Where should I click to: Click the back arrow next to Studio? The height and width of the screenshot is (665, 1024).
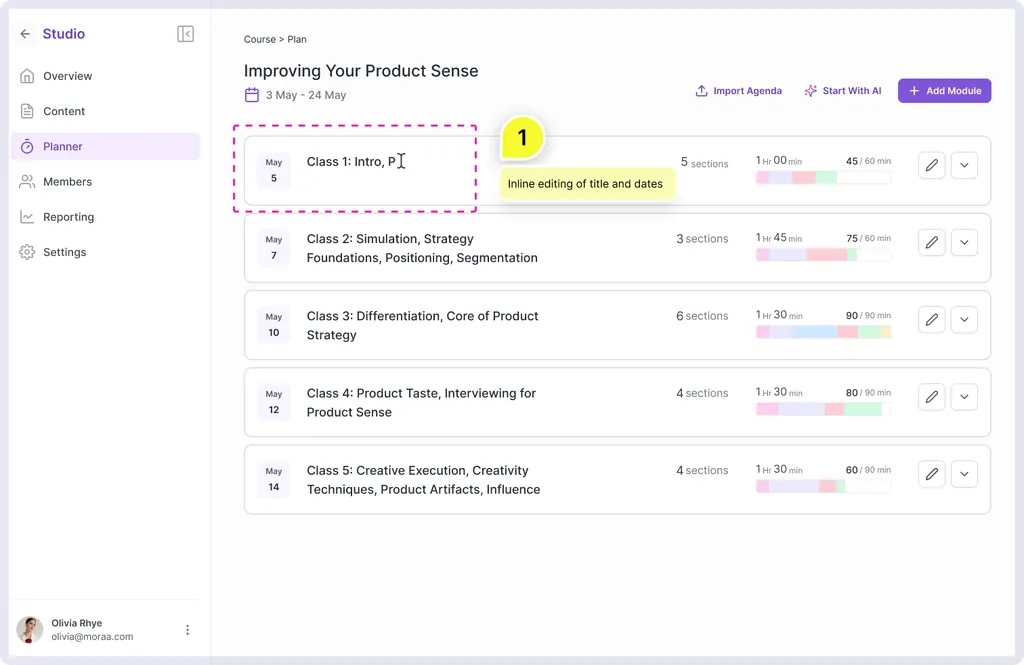pyautogui.click(x=25, y=34)
